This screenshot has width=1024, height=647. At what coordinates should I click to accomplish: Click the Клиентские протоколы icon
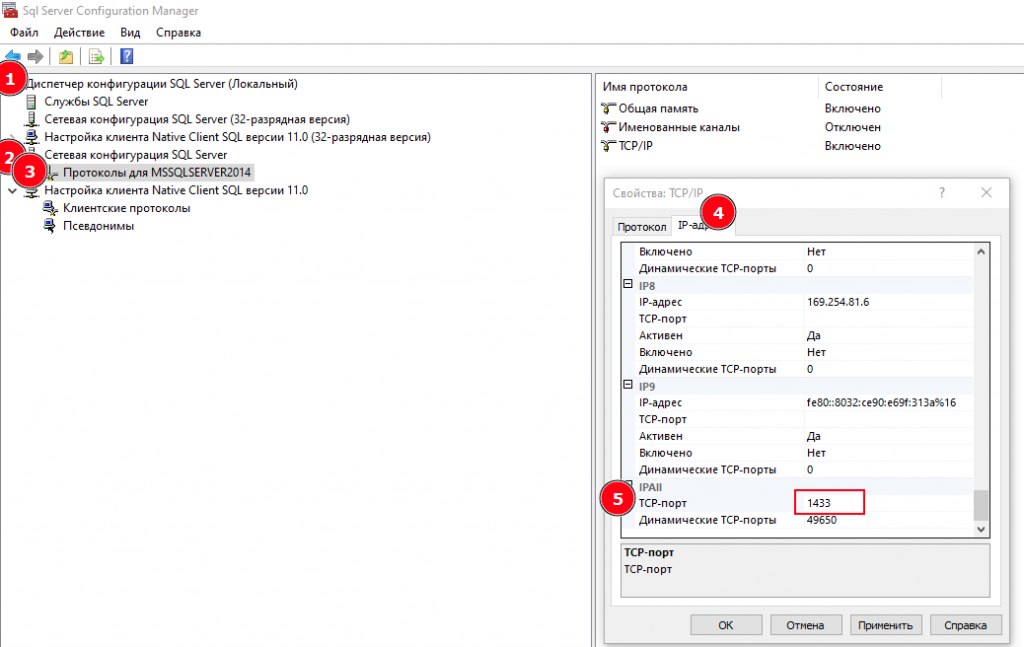pyautogui.click(x=50, y=208)
